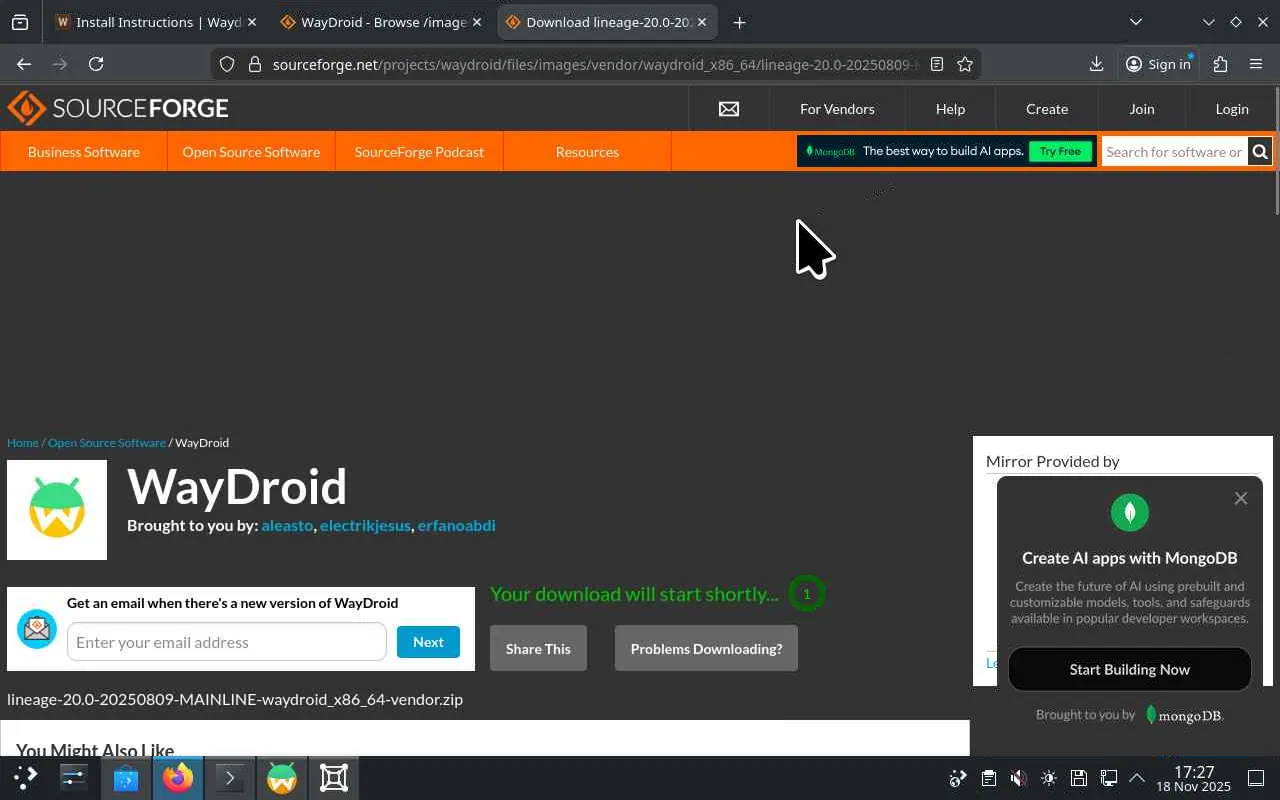Viewport: 1280px width, 800px height.
Task: Click Create in the site header
Action: click(1047, 109)
